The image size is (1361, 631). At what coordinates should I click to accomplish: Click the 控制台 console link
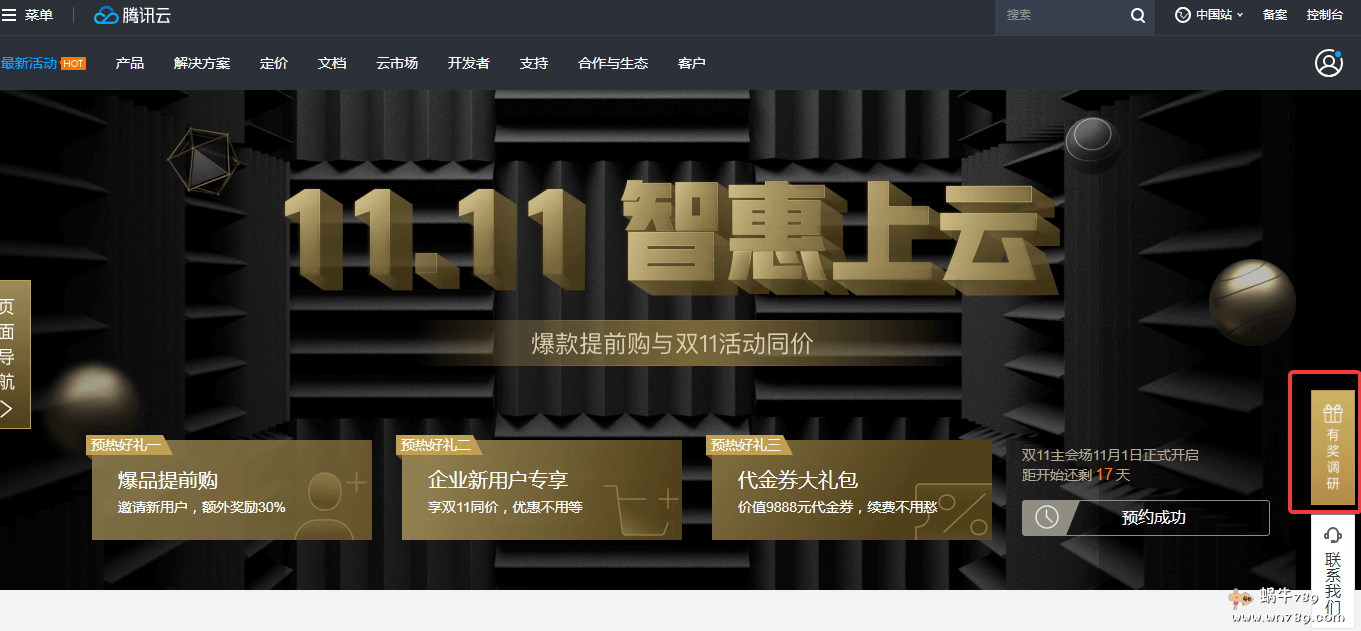pos(1324,15)
